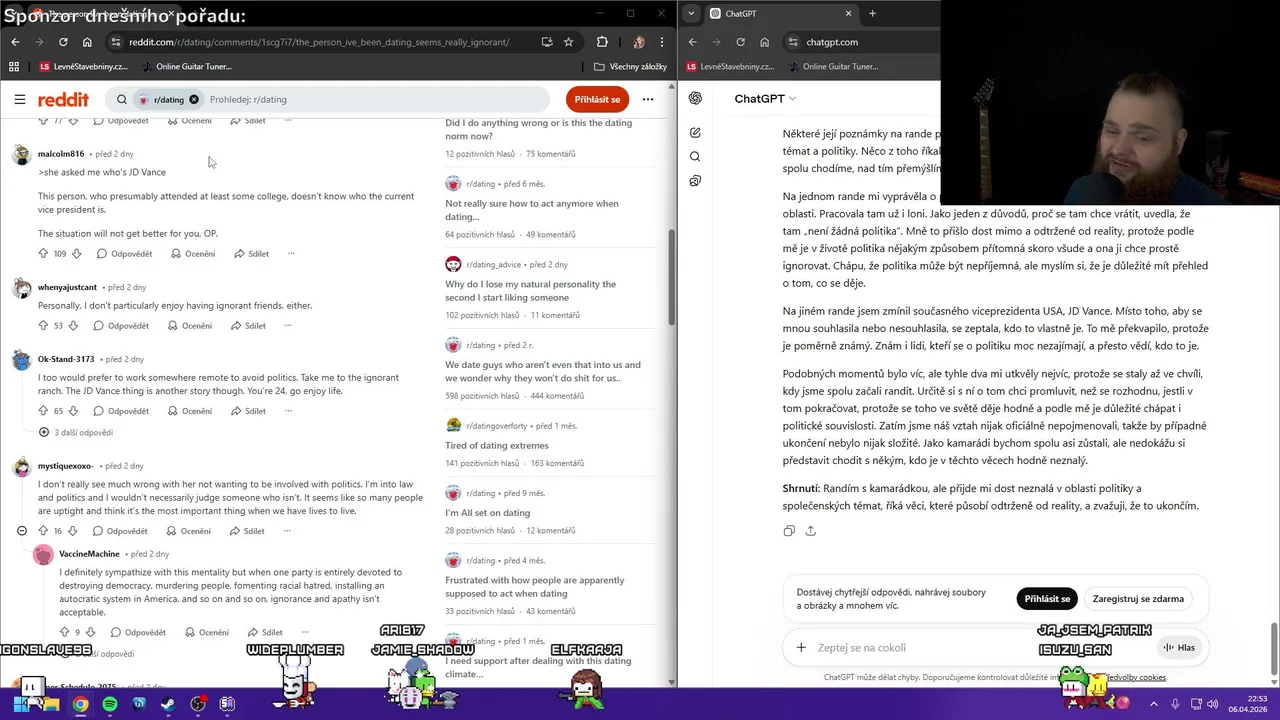The image size is (1280, 720).
Task: Downvote VaccineMachine's comment
Action: pos(92,632)
